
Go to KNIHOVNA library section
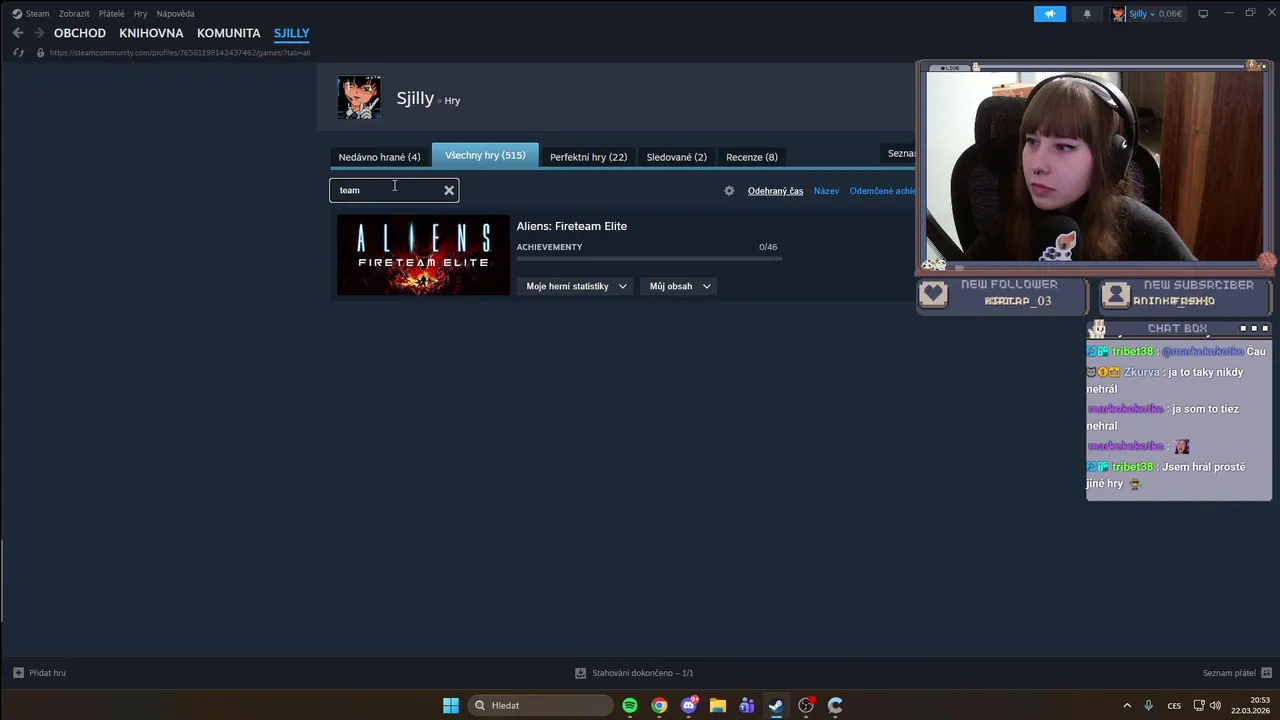(x=151, y=33)
